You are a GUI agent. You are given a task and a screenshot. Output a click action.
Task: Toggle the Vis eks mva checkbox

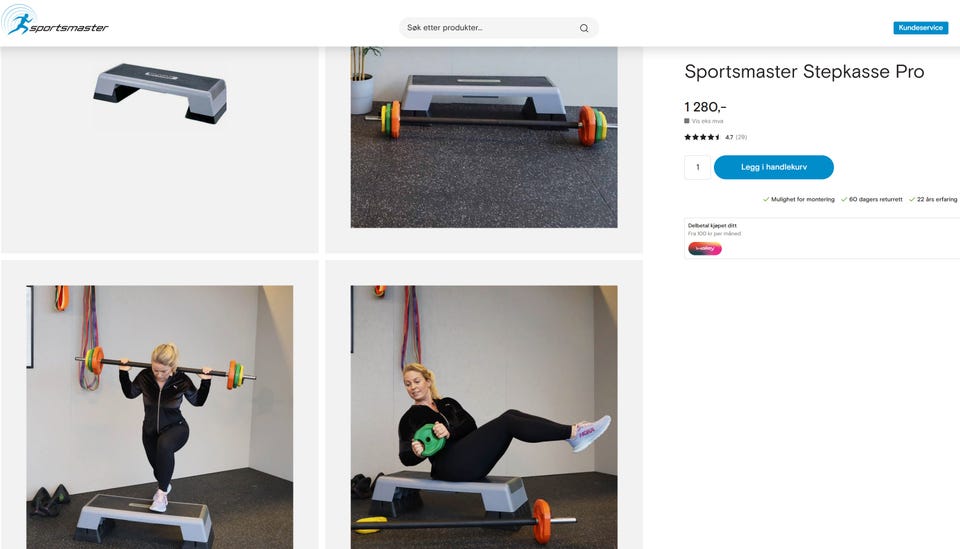click(687, 121)
